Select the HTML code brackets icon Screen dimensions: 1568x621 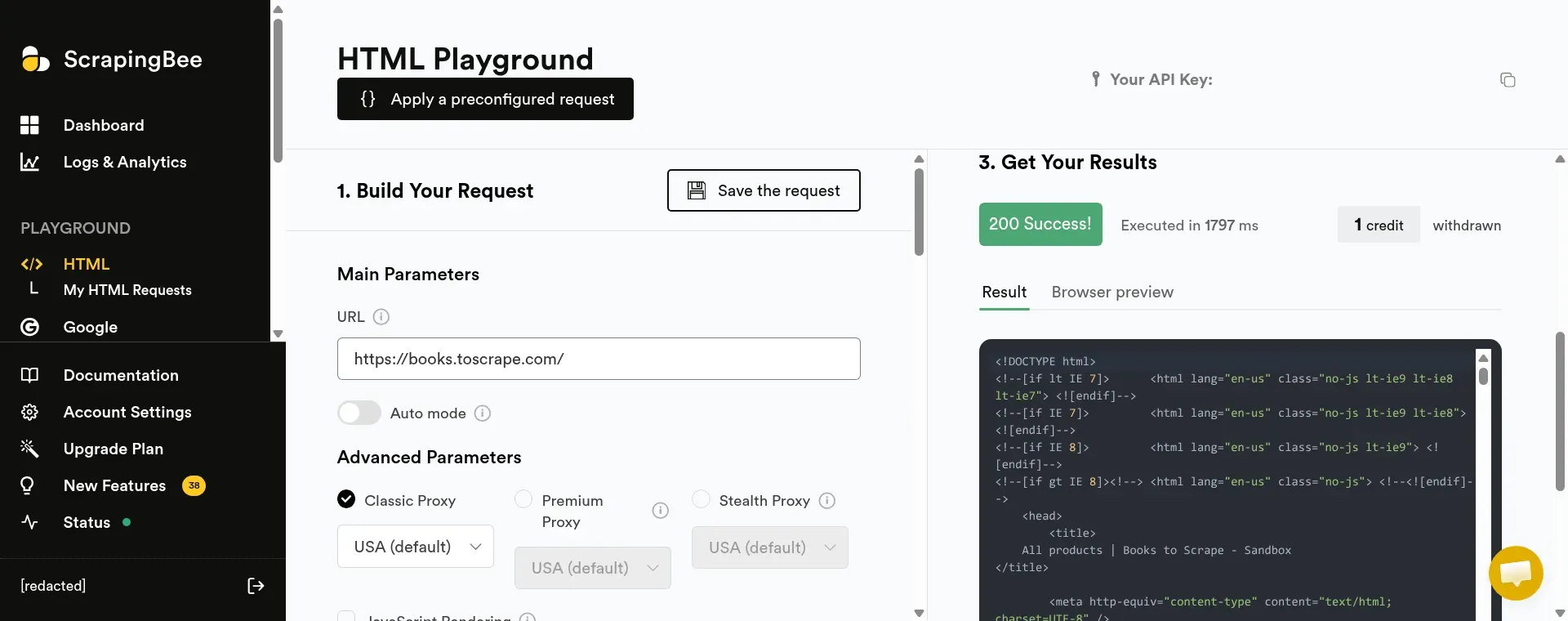[31, 264]
